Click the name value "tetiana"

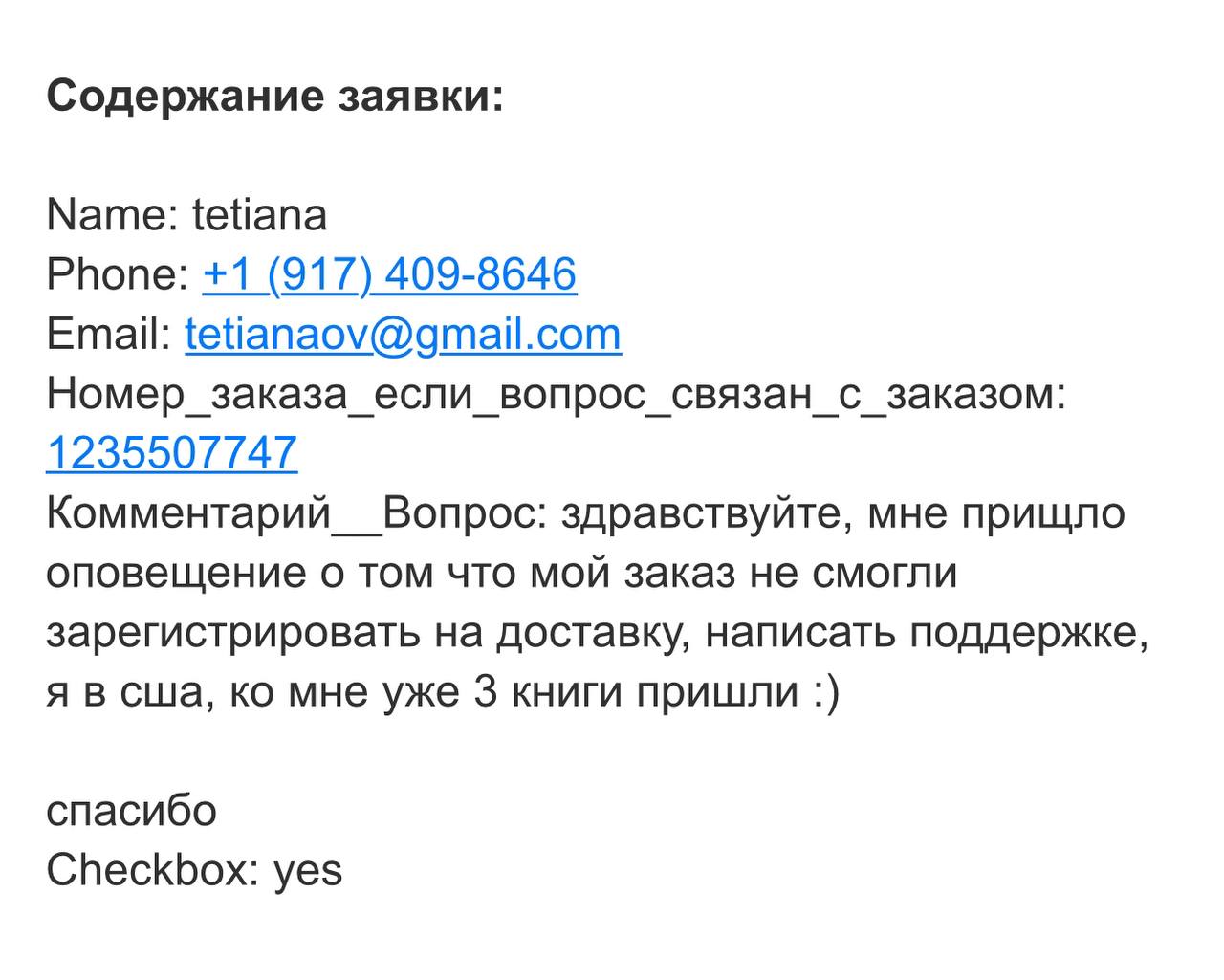[x=260, y=214]
